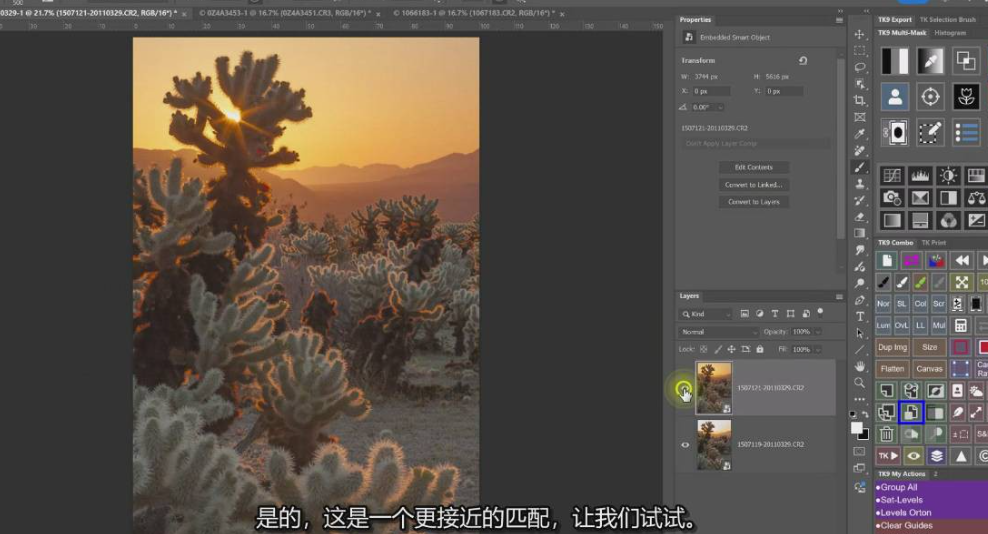Viewport: 988px width, 534px height.
Task: Switch to the Histogram tab
Action: click(950, 33)
